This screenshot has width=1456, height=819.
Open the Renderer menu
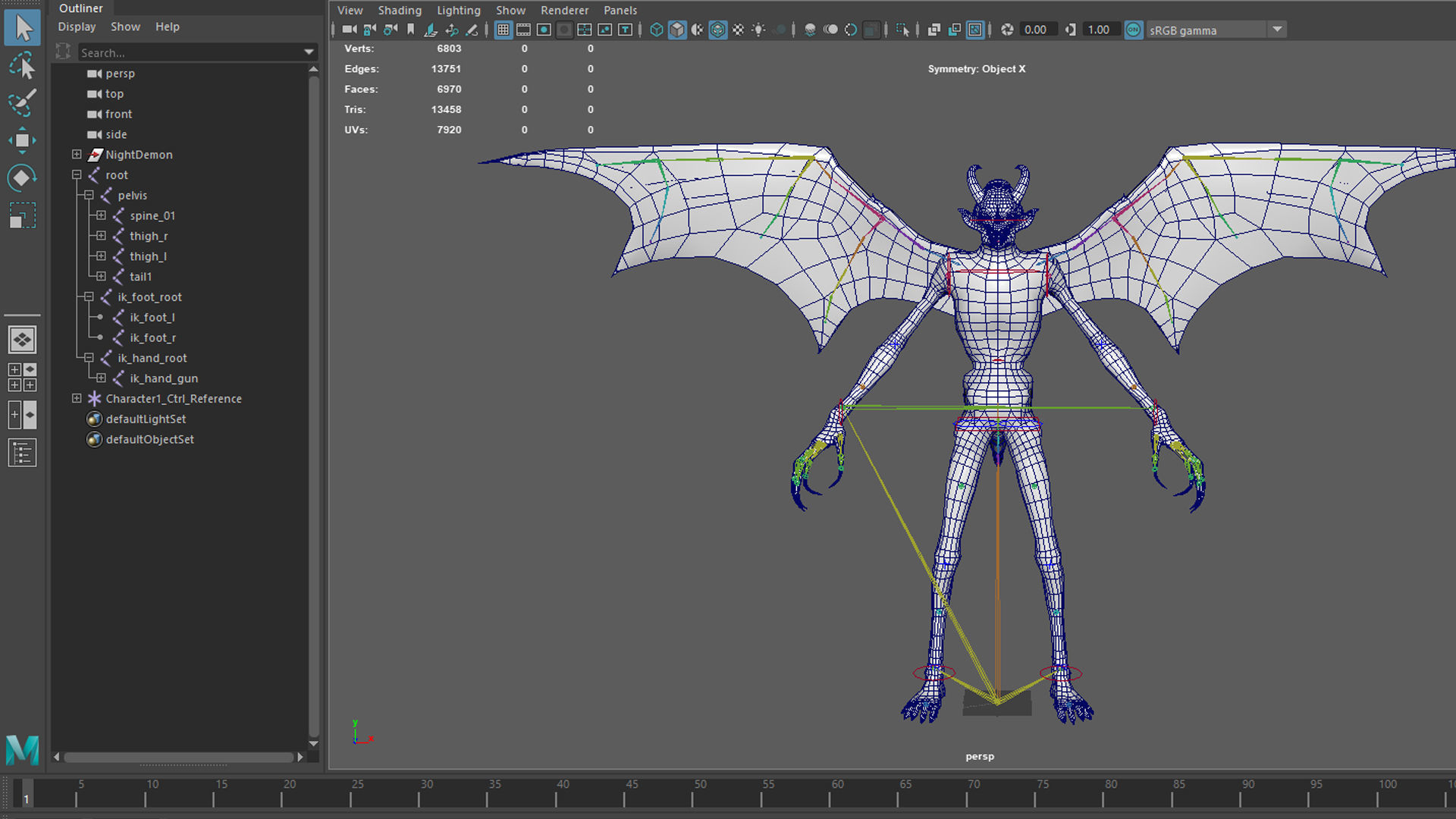tap(564, 10)
